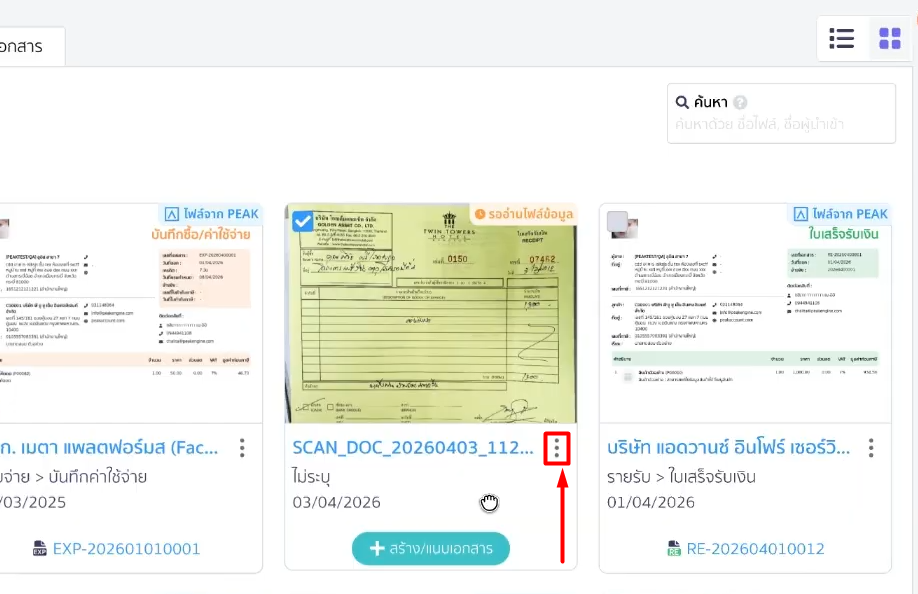This screenshot has width=918, height=594.
Task: Click the date 03/04/2026
Action: click(x=336, y=502)
